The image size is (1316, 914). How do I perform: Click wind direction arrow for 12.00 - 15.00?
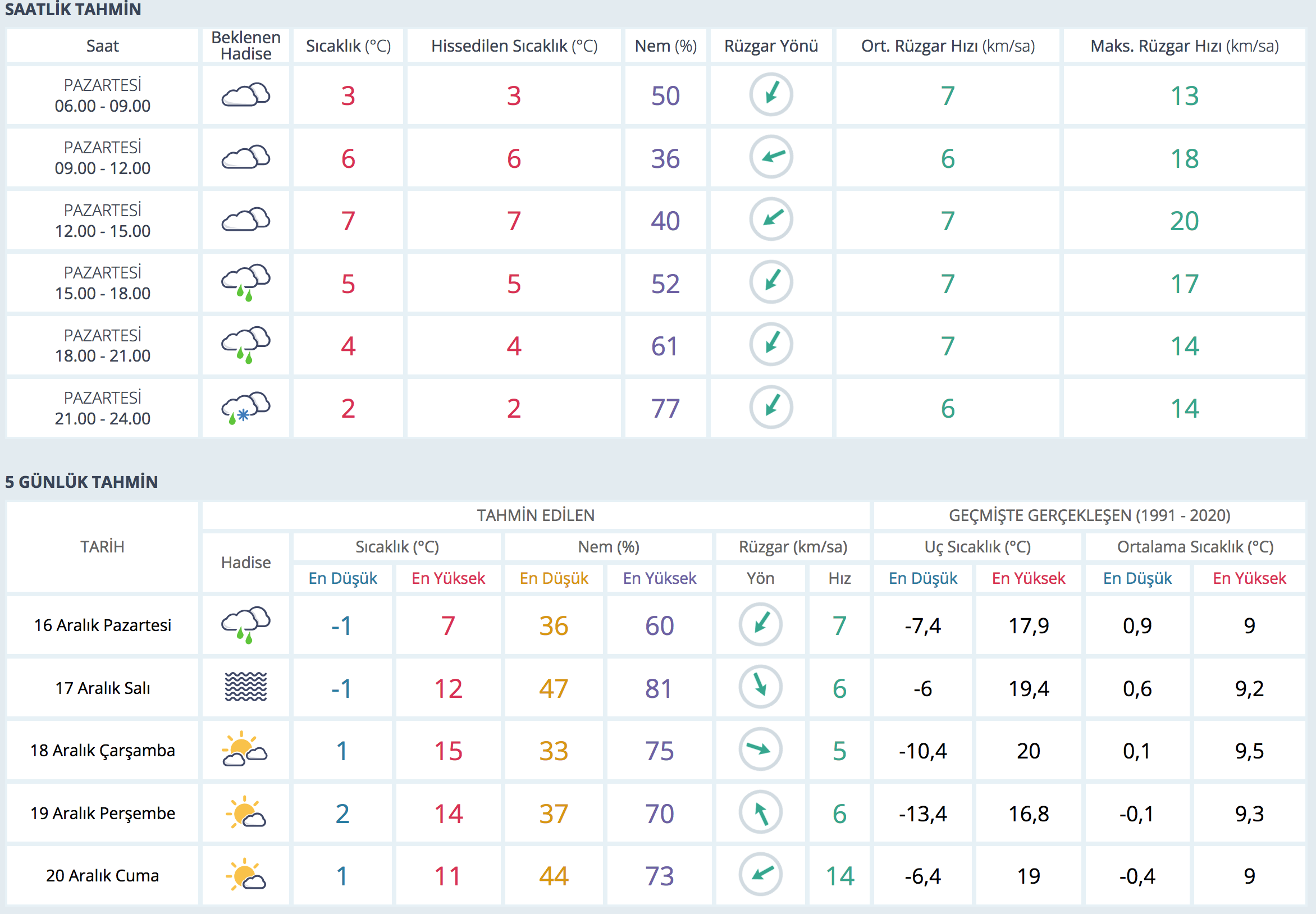point(771,220)
